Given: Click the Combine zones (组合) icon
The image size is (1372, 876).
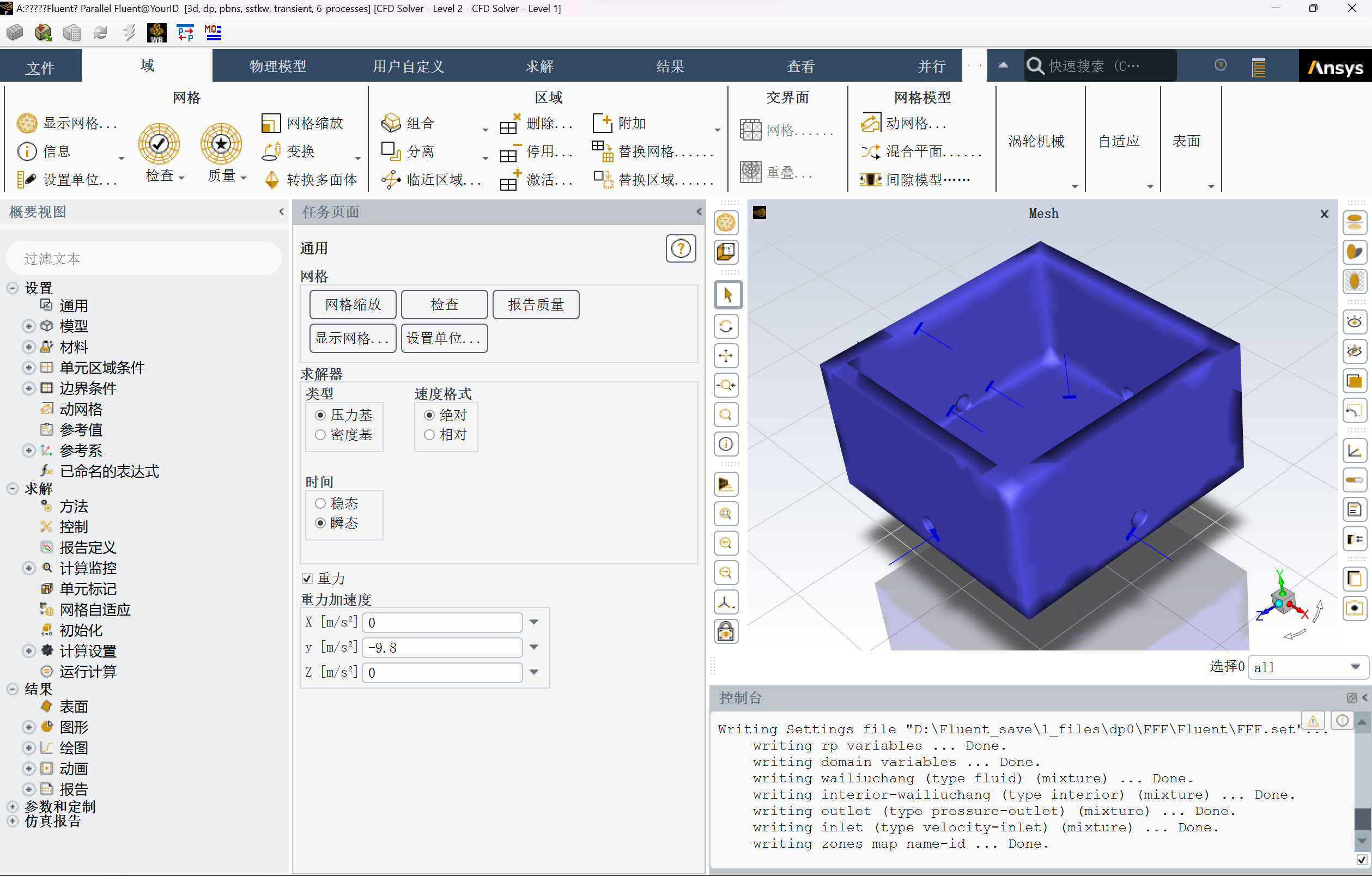Looking at the screenshot, I should [x=391, y=123].
